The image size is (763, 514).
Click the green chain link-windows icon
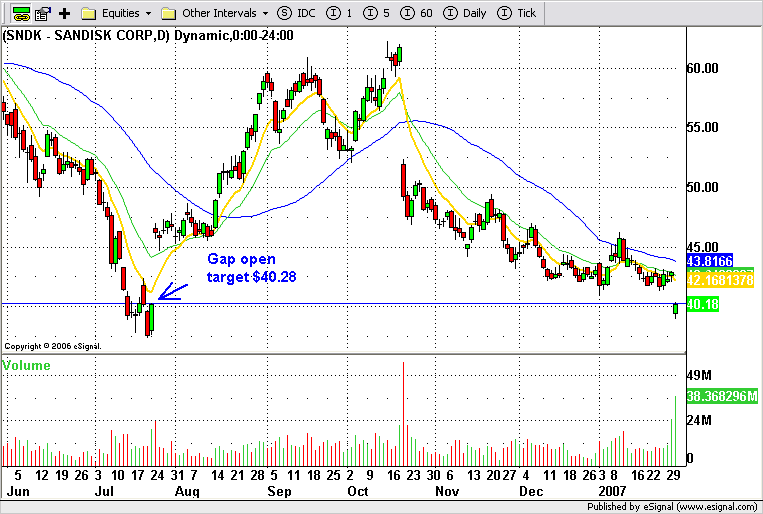[21, 13]
